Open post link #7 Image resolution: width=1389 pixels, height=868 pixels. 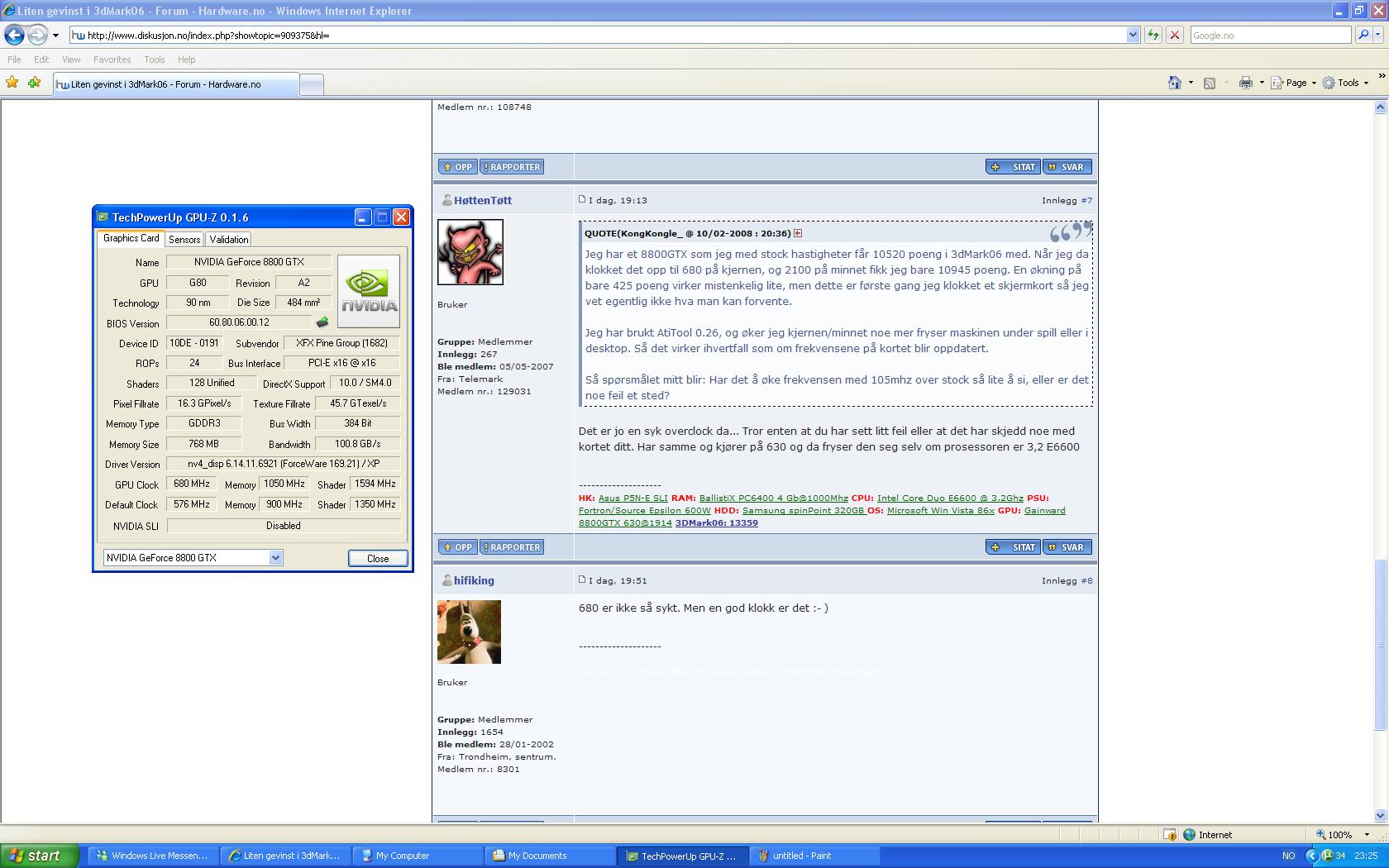(x=1086, y=200)
